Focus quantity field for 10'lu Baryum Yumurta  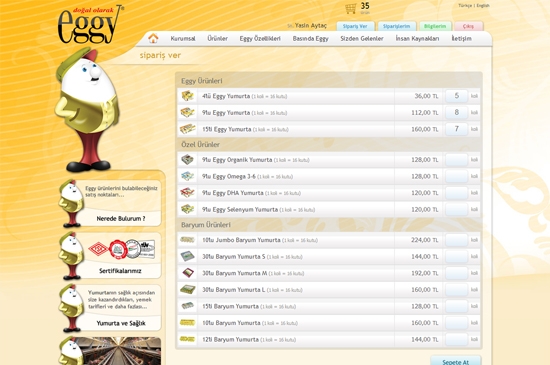click(x=456, y=323)
